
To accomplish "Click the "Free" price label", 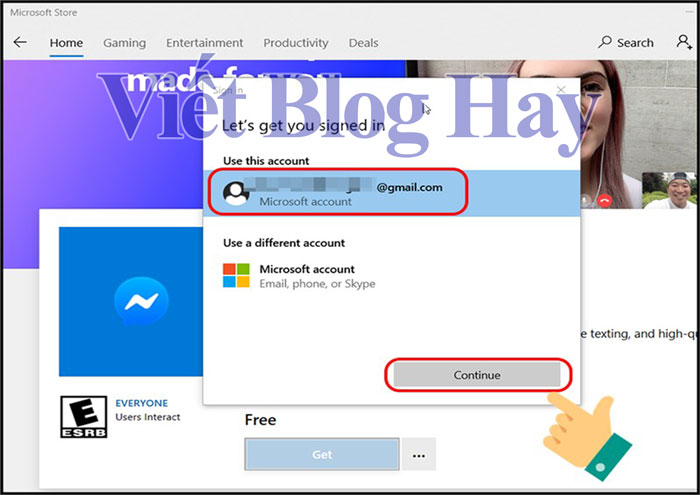I will pos(260,420).
